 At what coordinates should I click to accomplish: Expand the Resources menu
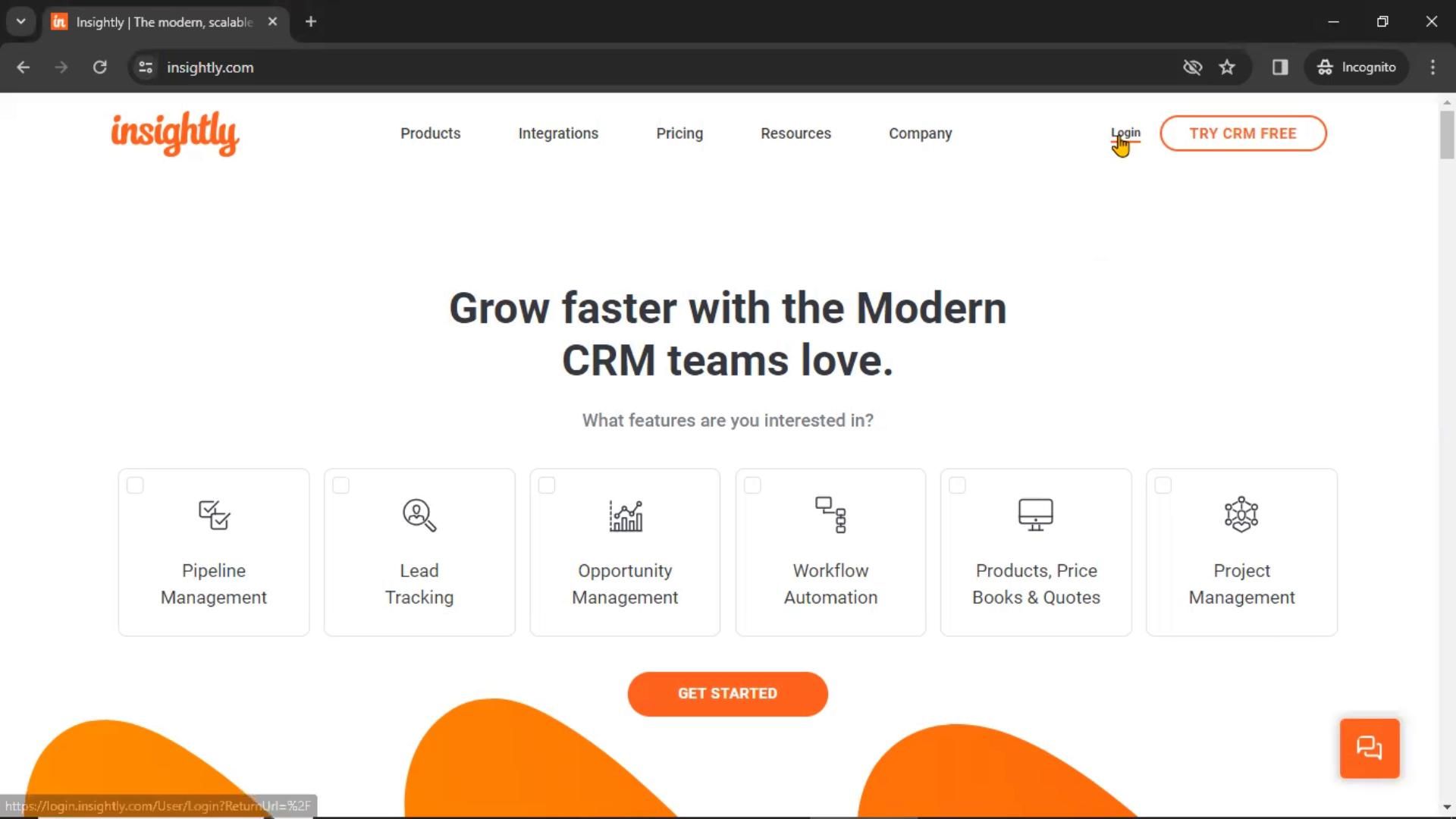click(795, 133)
